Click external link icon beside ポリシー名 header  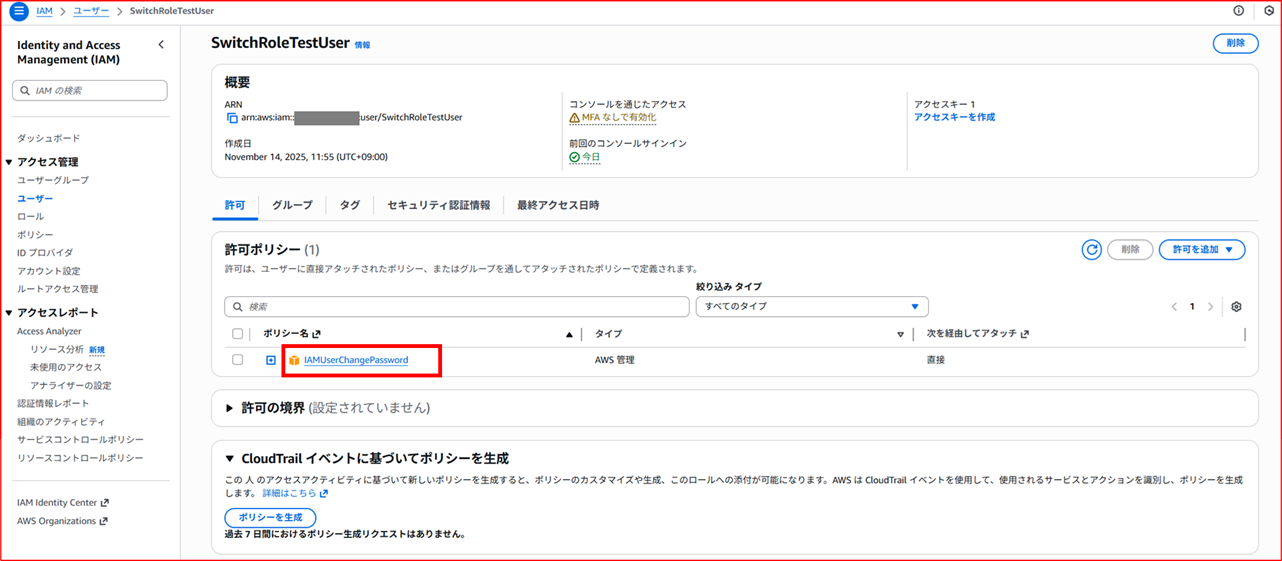(x=316, y=334)
